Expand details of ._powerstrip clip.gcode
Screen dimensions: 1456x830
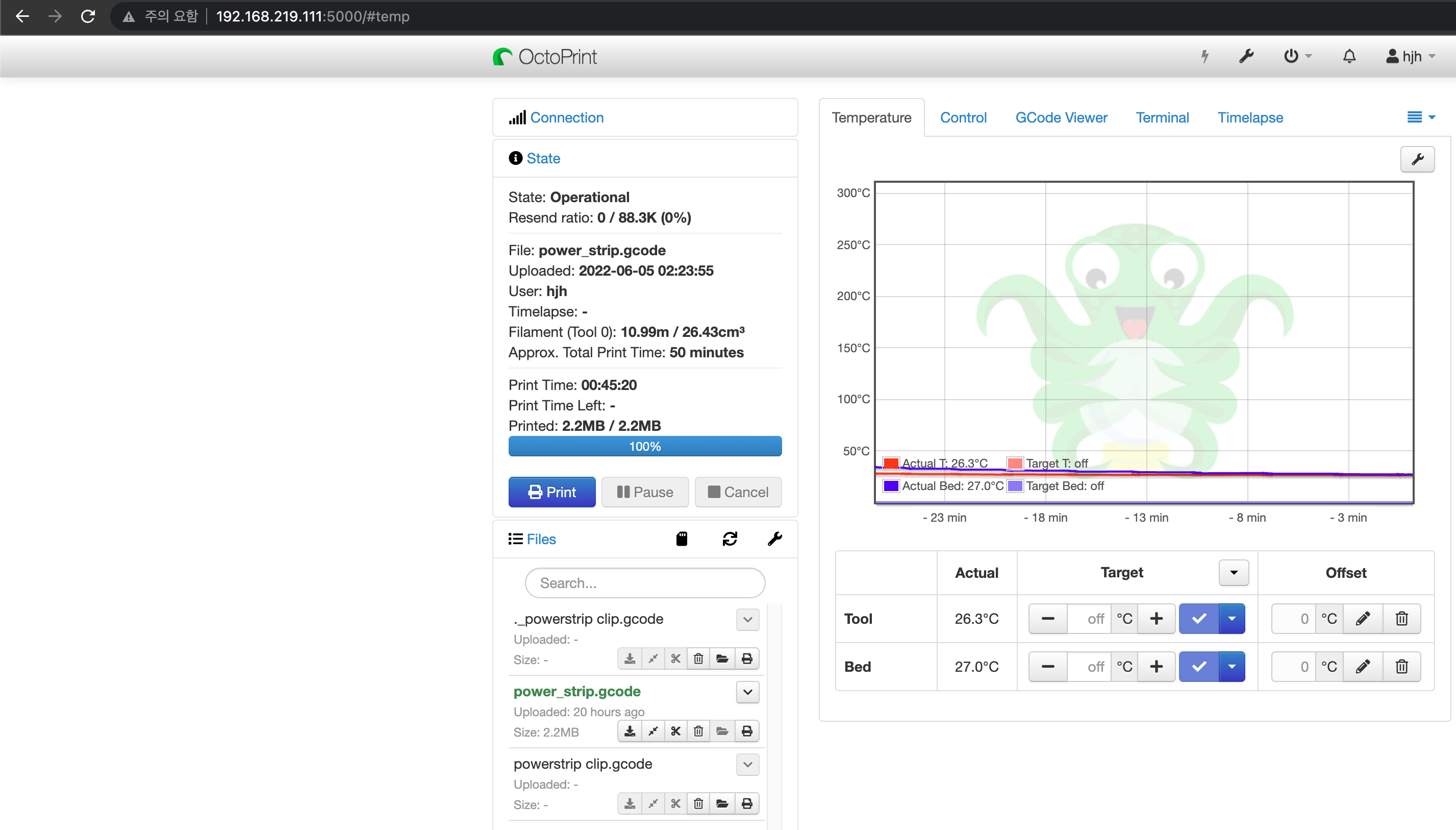[747, 619]
